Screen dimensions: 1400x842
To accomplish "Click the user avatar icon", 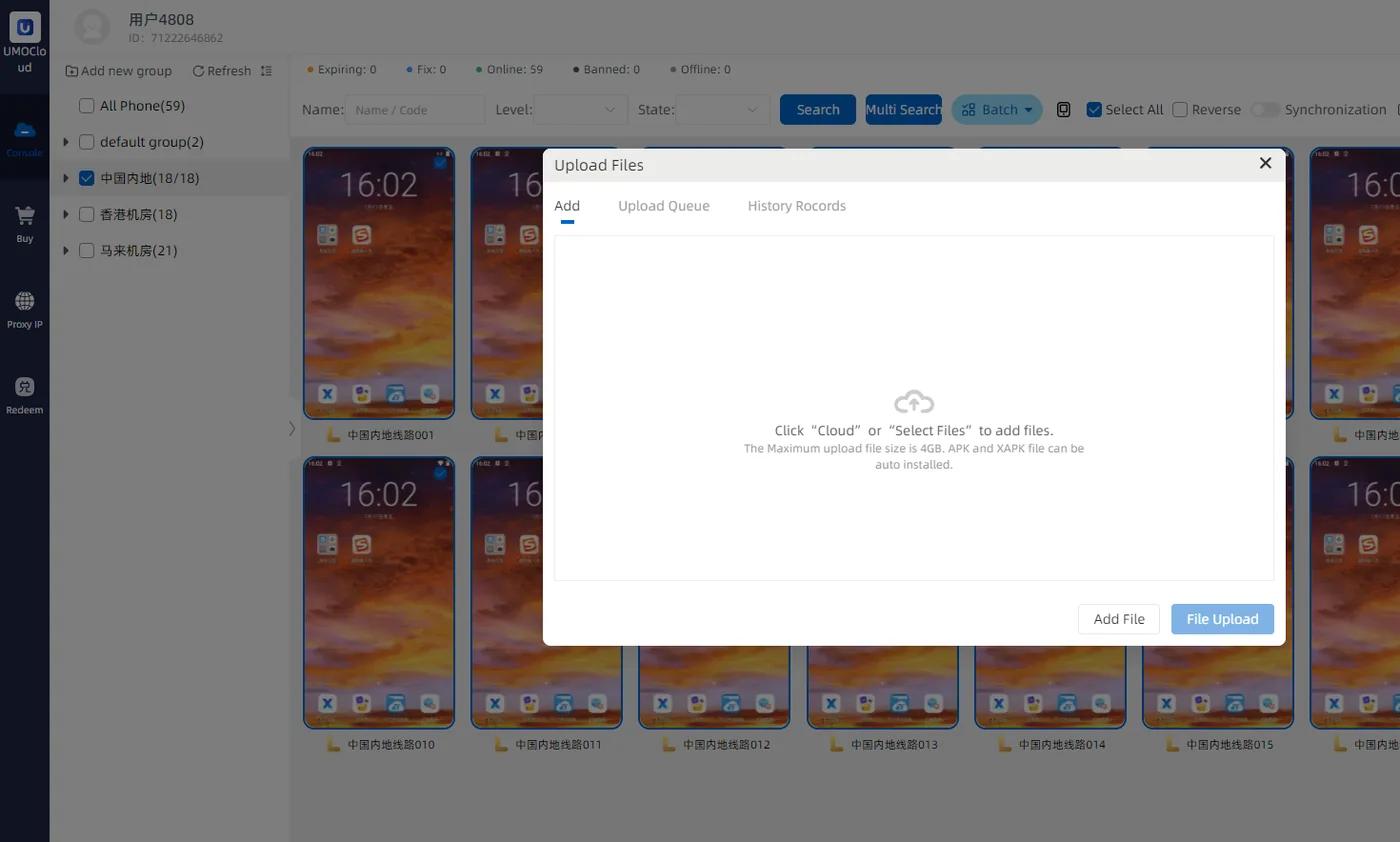I will pyautogui.click(x=92, y=27).
